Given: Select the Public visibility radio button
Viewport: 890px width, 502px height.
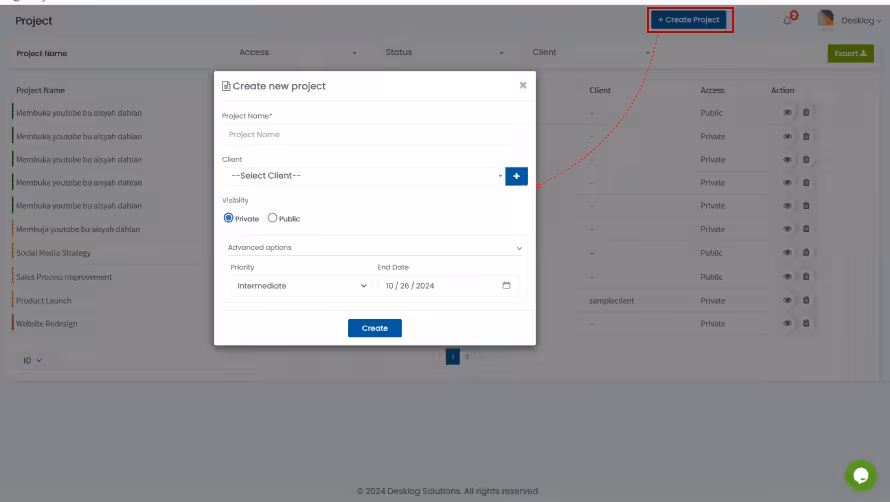Looking at the screenshot, I should point(272,218).
